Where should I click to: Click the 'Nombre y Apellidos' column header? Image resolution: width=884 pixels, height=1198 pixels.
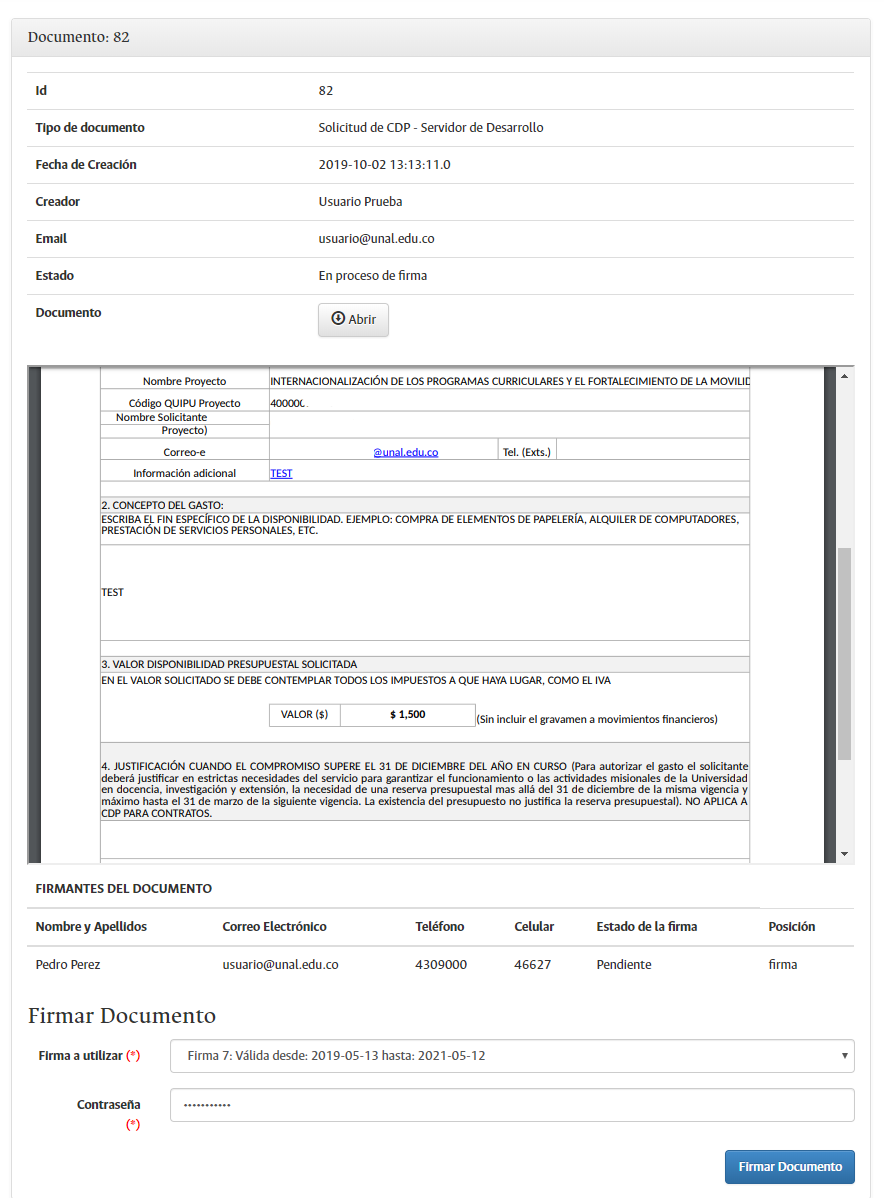(x=91, y=927)
